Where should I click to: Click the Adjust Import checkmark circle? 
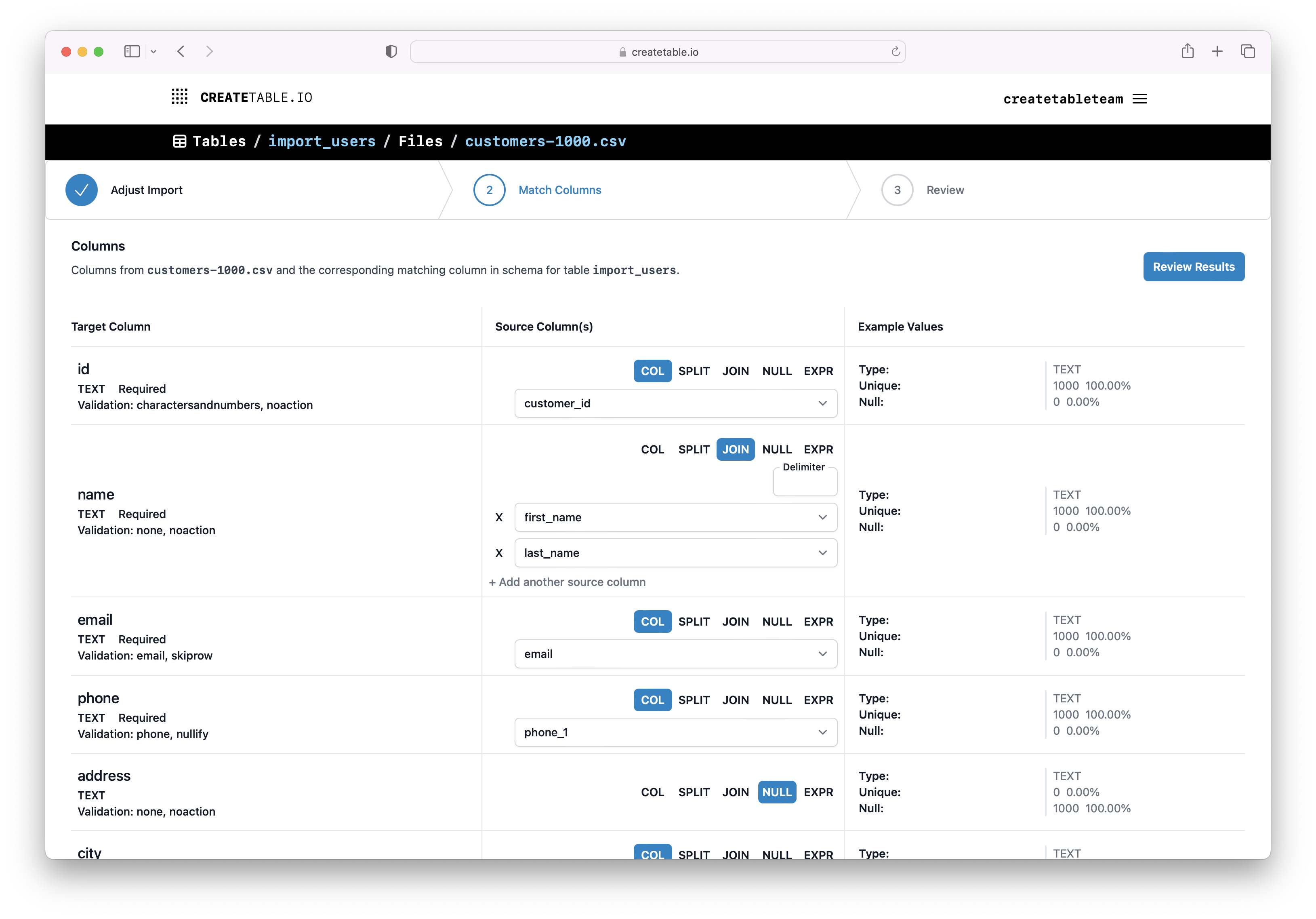pos(81,190)
